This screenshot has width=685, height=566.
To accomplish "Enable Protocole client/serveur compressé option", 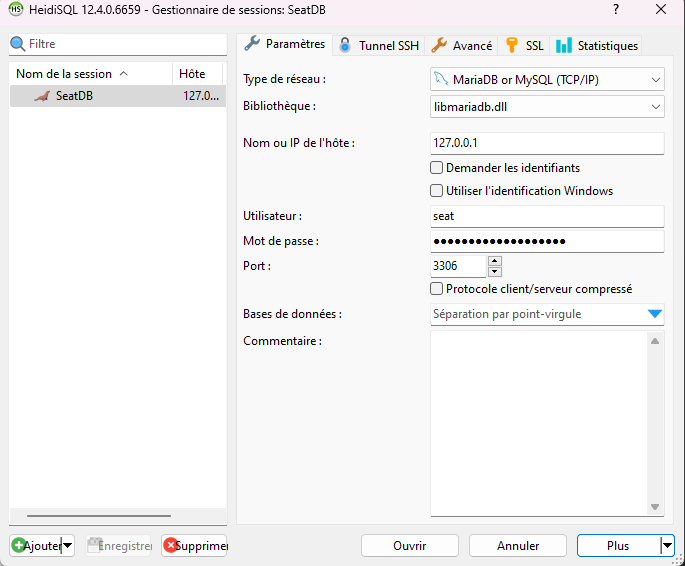I will click(x=436, y=289).
